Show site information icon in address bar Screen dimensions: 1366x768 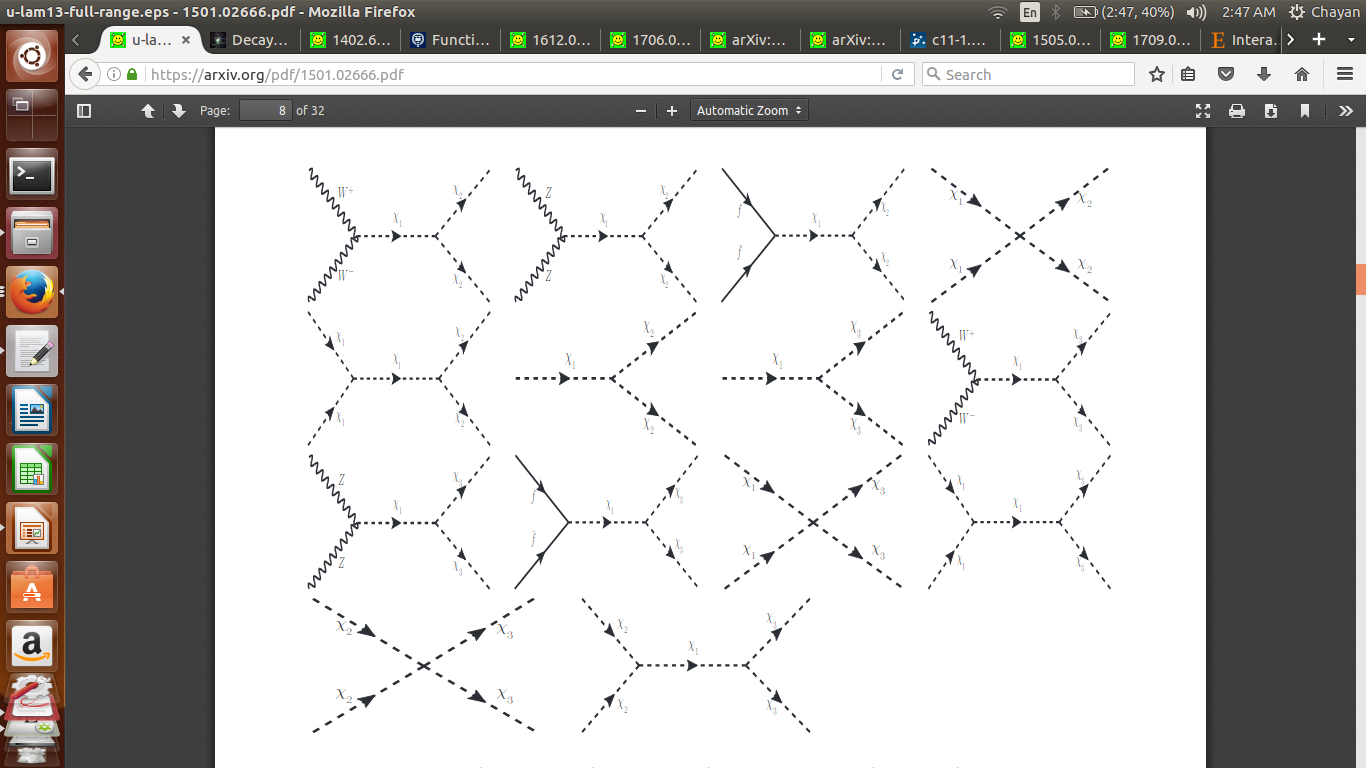coord(114,74)
